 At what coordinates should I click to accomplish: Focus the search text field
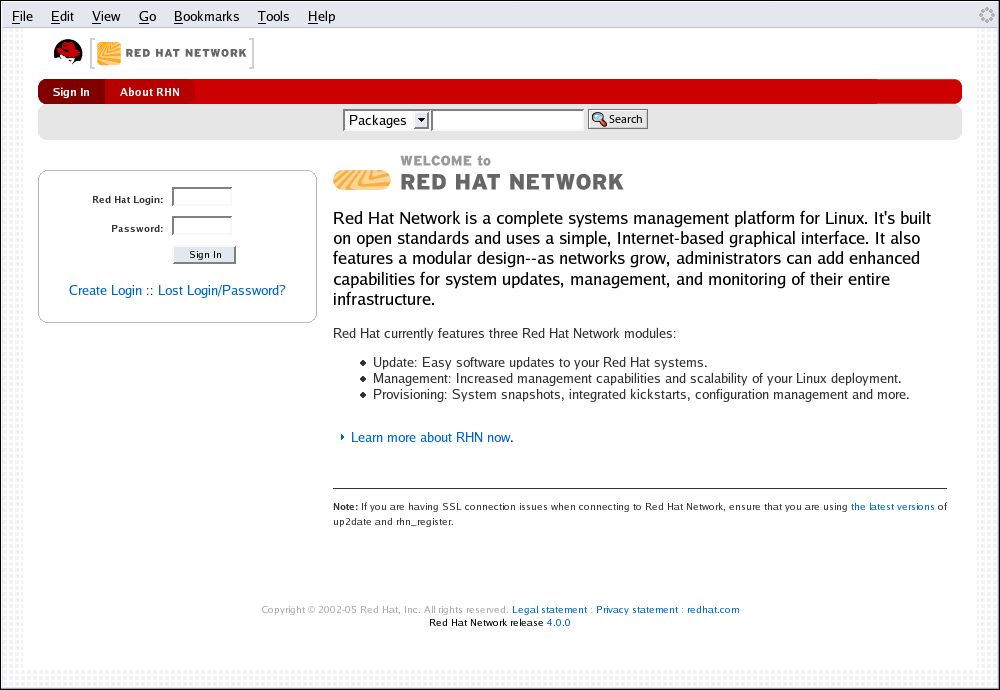click(508, 120)
